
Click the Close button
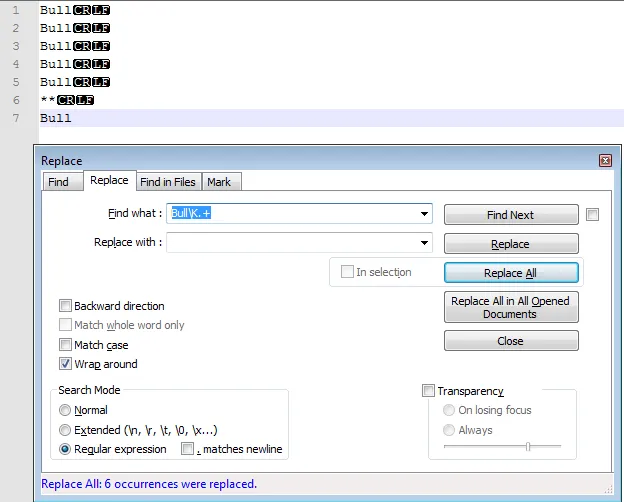[511, 341]
